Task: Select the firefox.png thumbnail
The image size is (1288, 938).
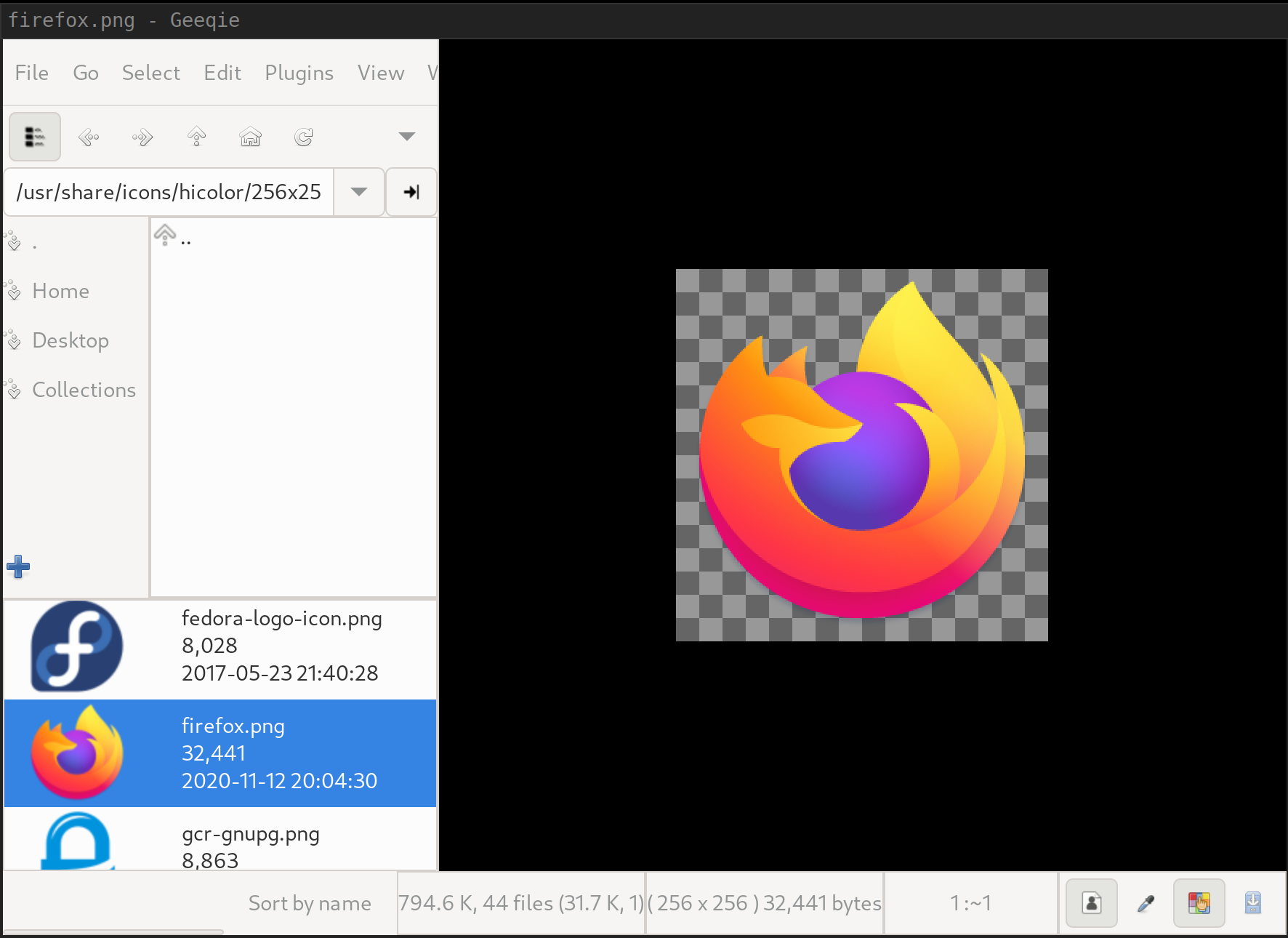Action: 77,752
